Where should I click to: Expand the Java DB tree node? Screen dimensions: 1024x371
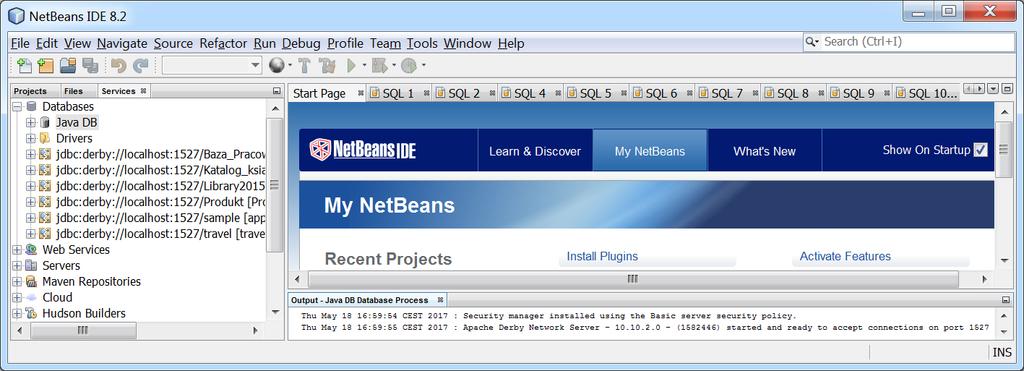(30, 122)
